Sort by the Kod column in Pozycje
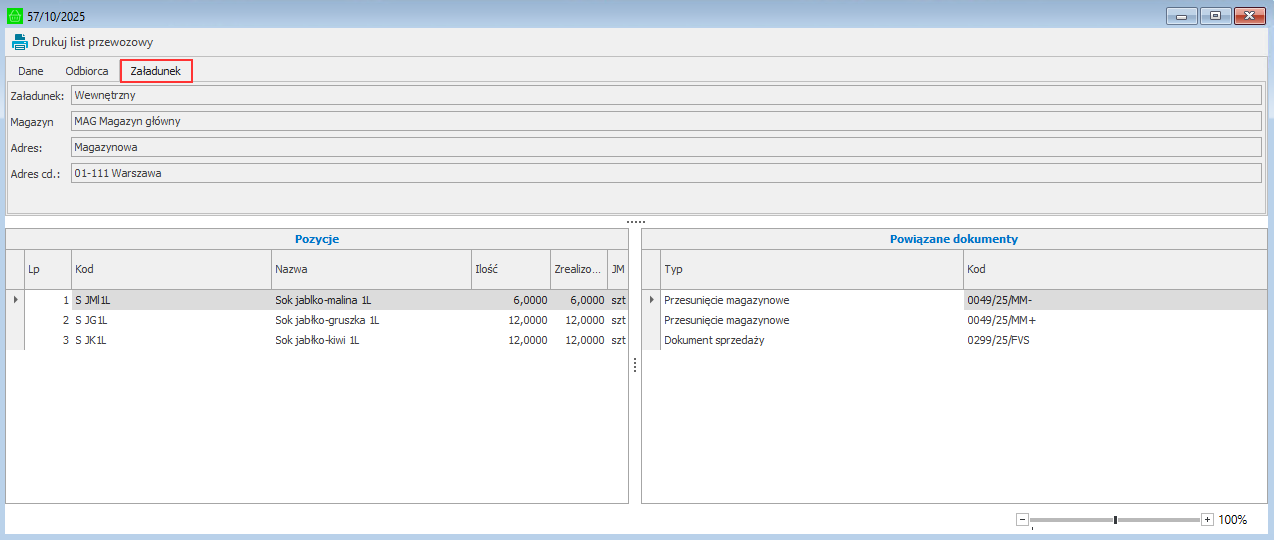The width and height of the screenshot is (1274, 540). [170, 270]
